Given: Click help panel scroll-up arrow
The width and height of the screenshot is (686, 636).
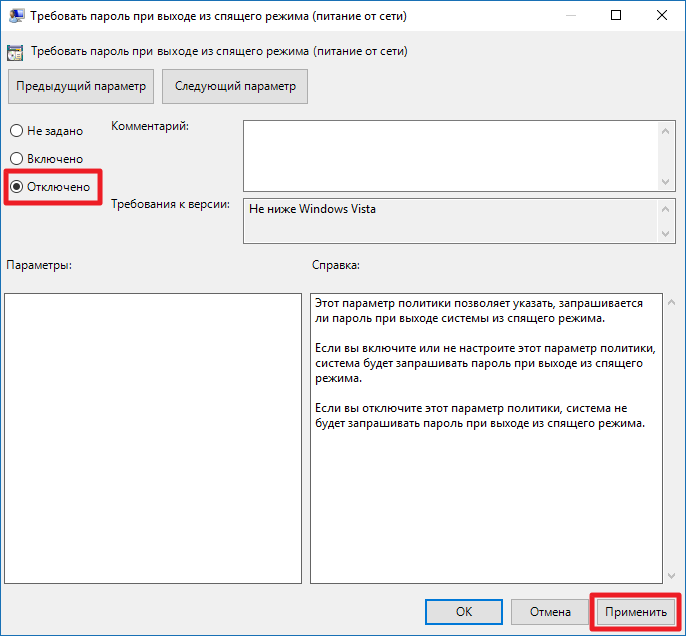Looking at the screenshot, I should (x=672, y=302).
